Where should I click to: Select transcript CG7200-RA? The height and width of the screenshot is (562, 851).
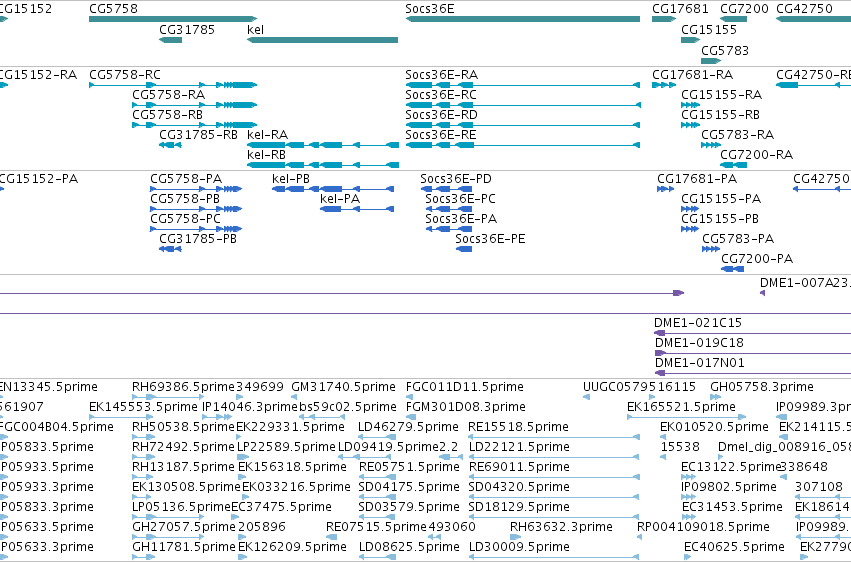[x=733, y=165]
